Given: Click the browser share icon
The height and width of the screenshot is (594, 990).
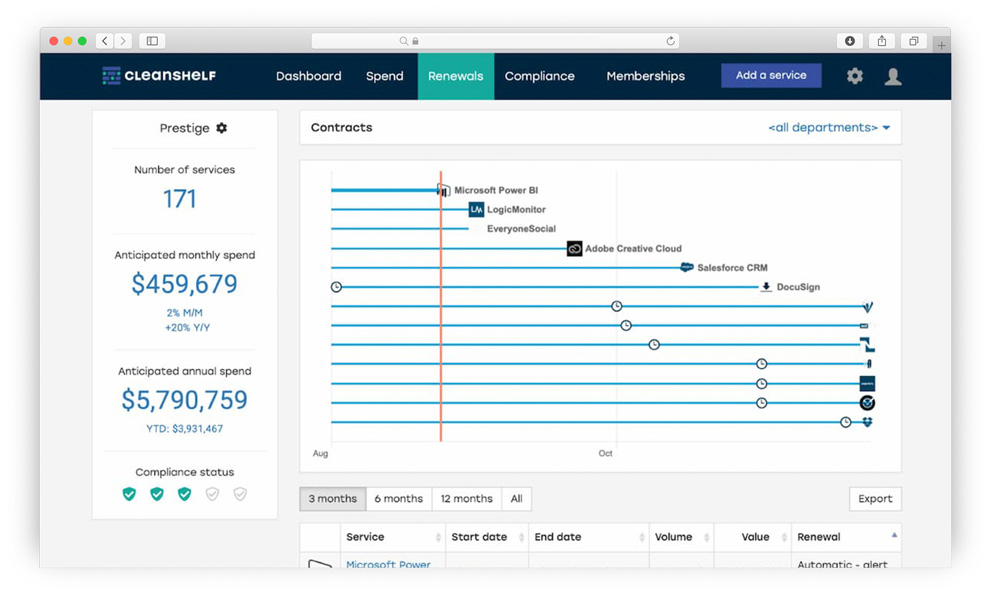Looking at the screenshot, I should point(882,41).
